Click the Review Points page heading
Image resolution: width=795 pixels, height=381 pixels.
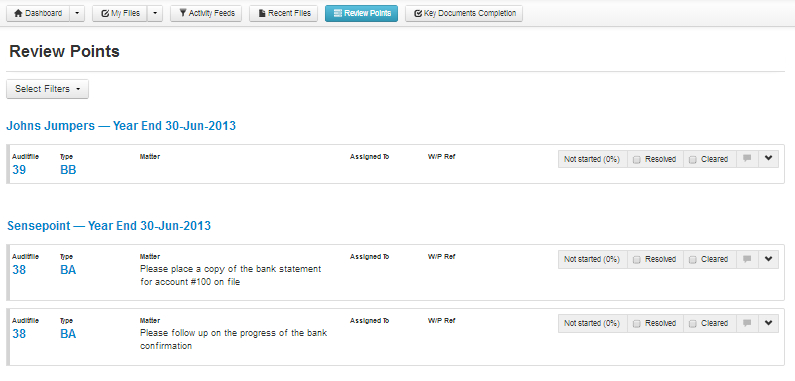point(64,52)
